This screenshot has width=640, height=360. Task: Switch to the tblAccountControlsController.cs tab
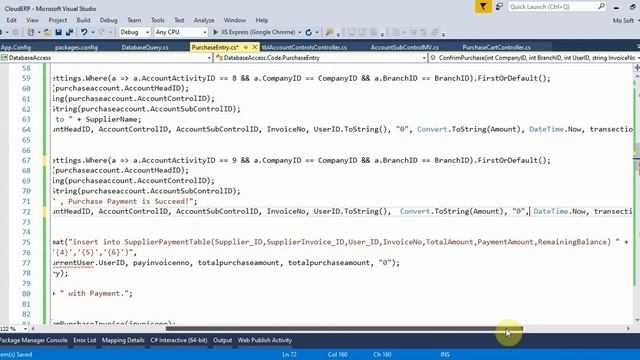pyautogui.click(x=304, y=47)
